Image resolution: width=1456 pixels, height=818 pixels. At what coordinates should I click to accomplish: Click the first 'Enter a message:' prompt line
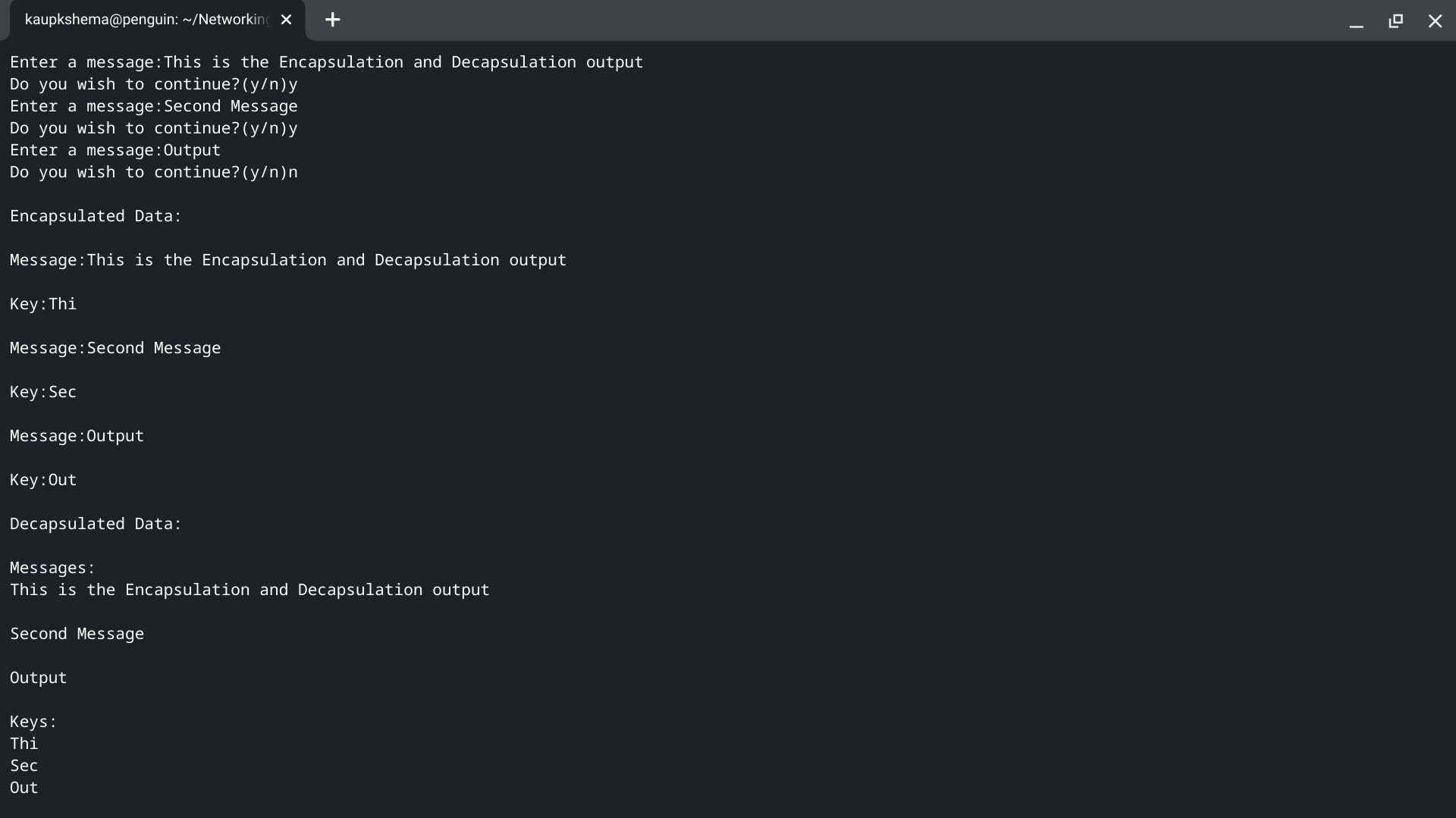pyautogui.click(x=326, y=62)
